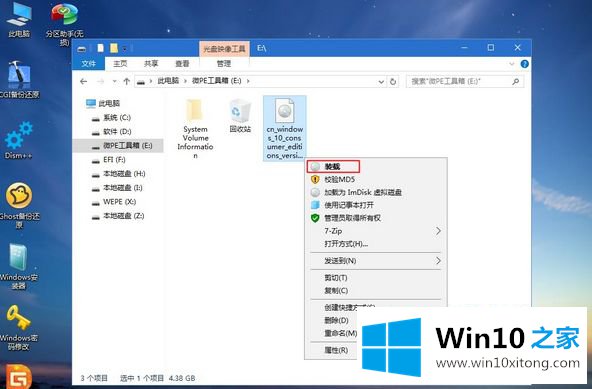Click the search magnifier icon
The width and height of the screenshot is (592, 389).
coord(515,81)
